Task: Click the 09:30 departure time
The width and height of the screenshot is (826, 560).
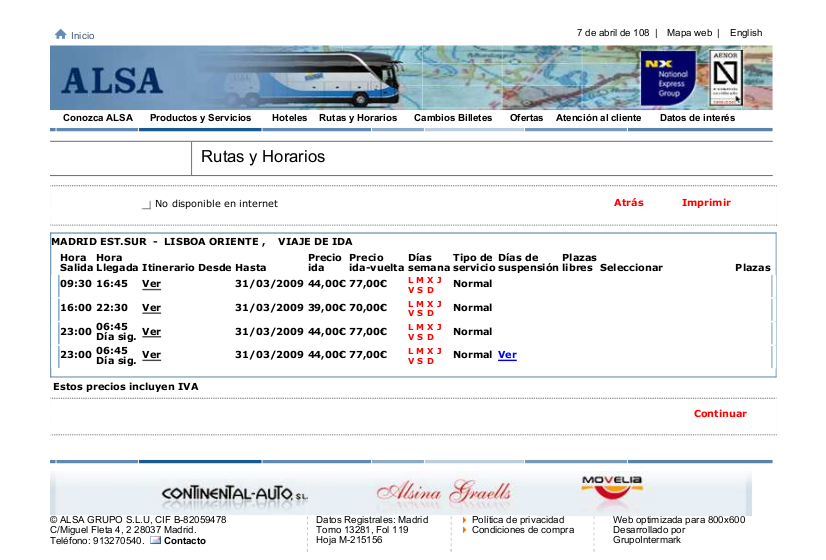Action: (76, 284)
